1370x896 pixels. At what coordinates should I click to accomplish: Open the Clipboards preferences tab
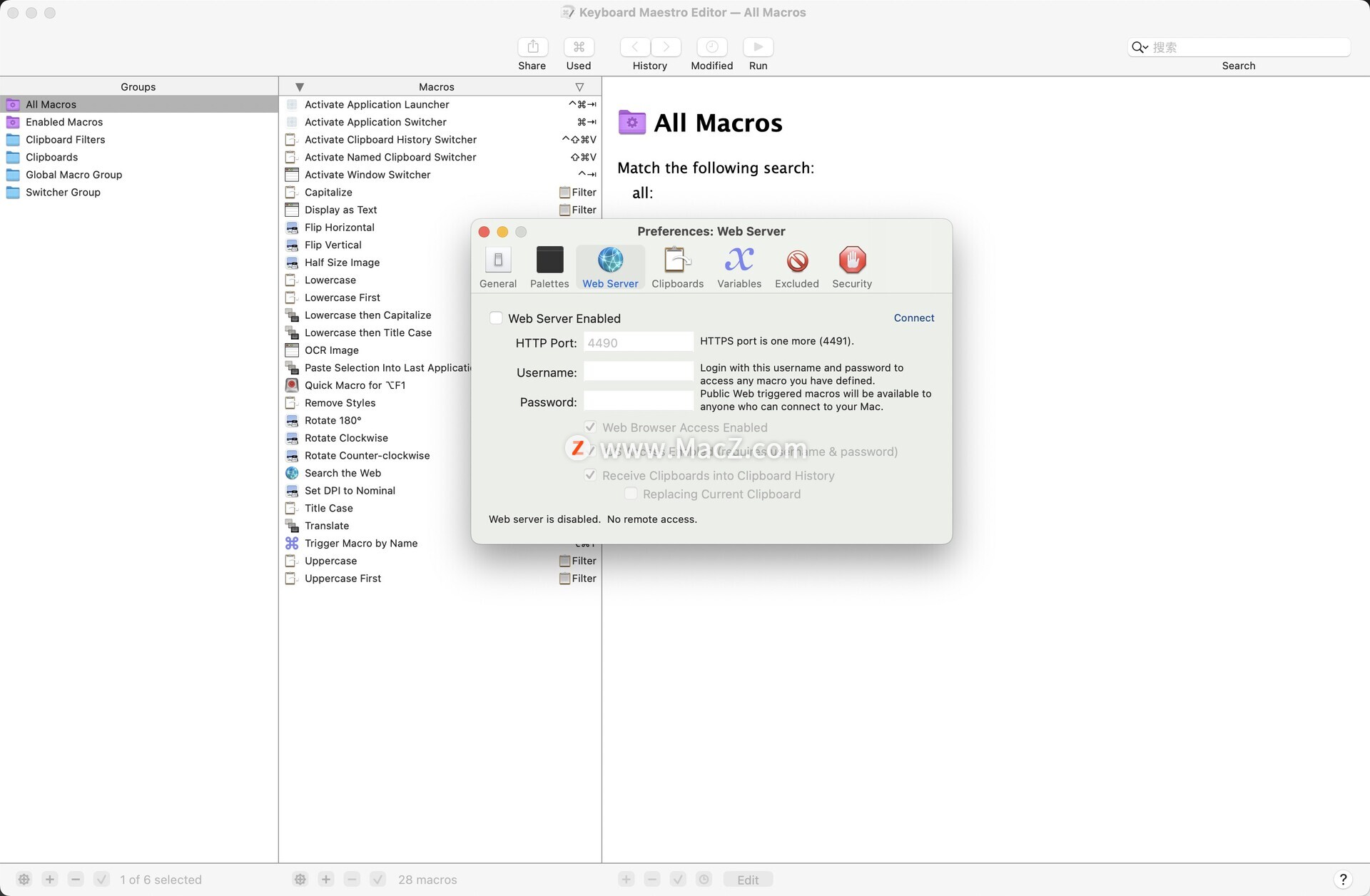677,268
